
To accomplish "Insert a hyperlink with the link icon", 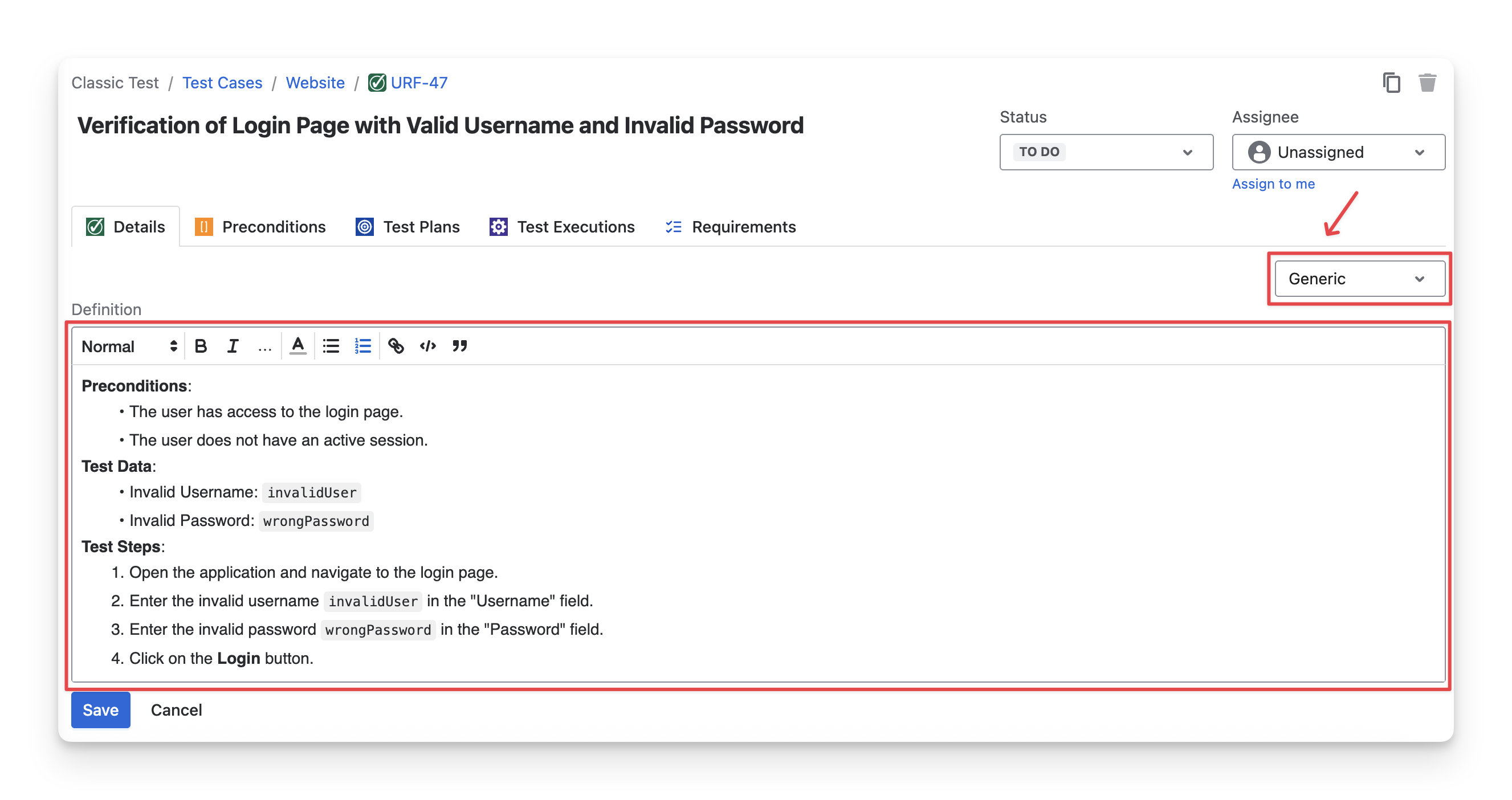I will coord(396,346).
